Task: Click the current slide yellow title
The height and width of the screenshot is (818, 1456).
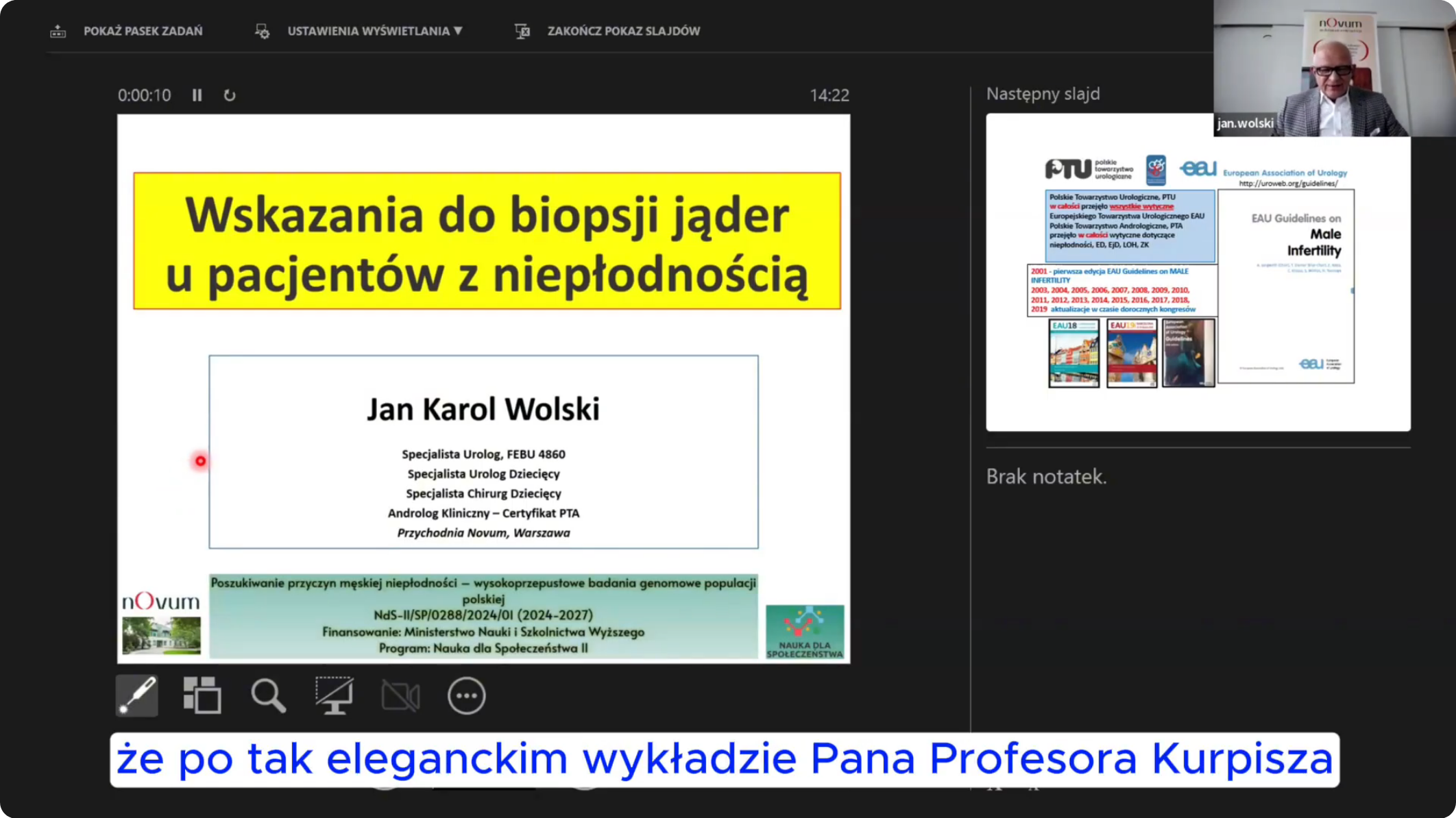Action: [487, 241]
